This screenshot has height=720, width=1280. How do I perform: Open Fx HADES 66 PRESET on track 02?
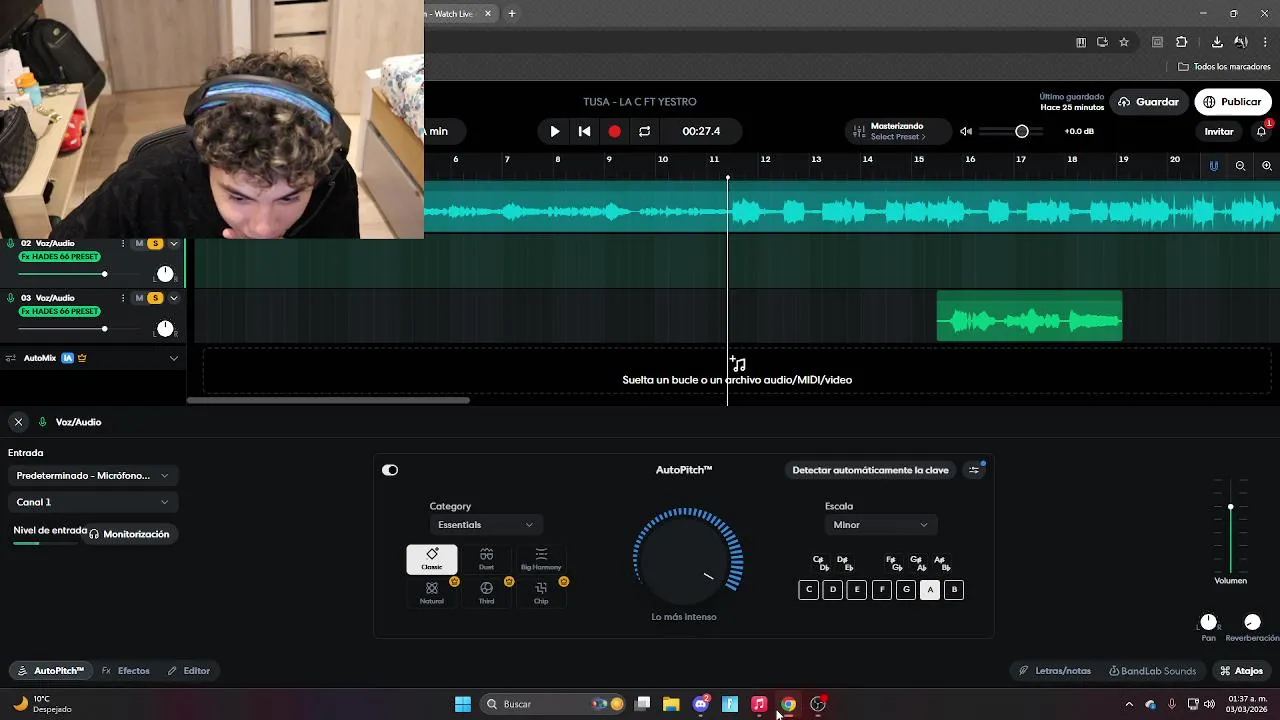click(x=59, y=257)
